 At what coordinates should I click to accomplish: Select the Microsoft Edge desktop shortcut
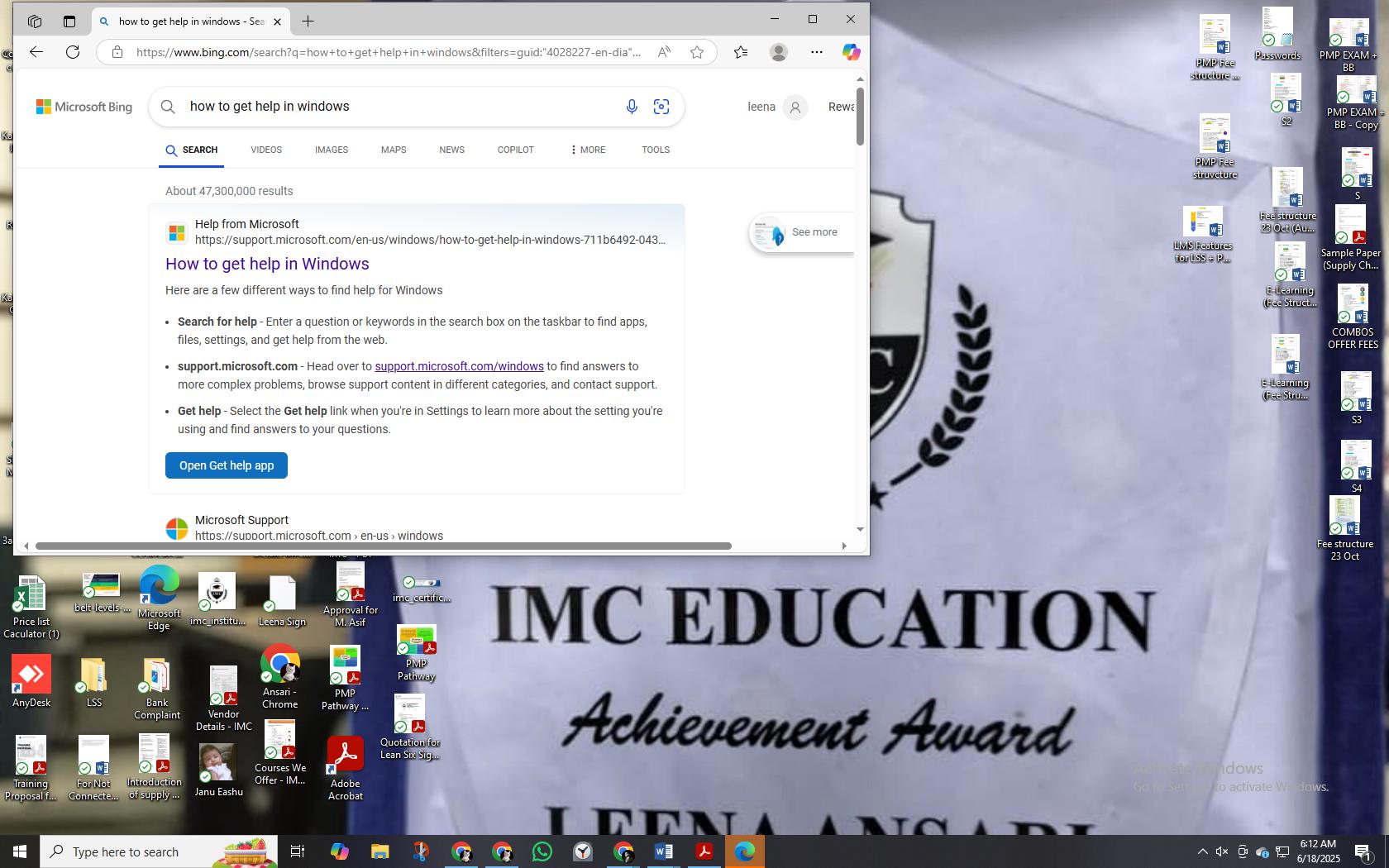coord(159,598)
